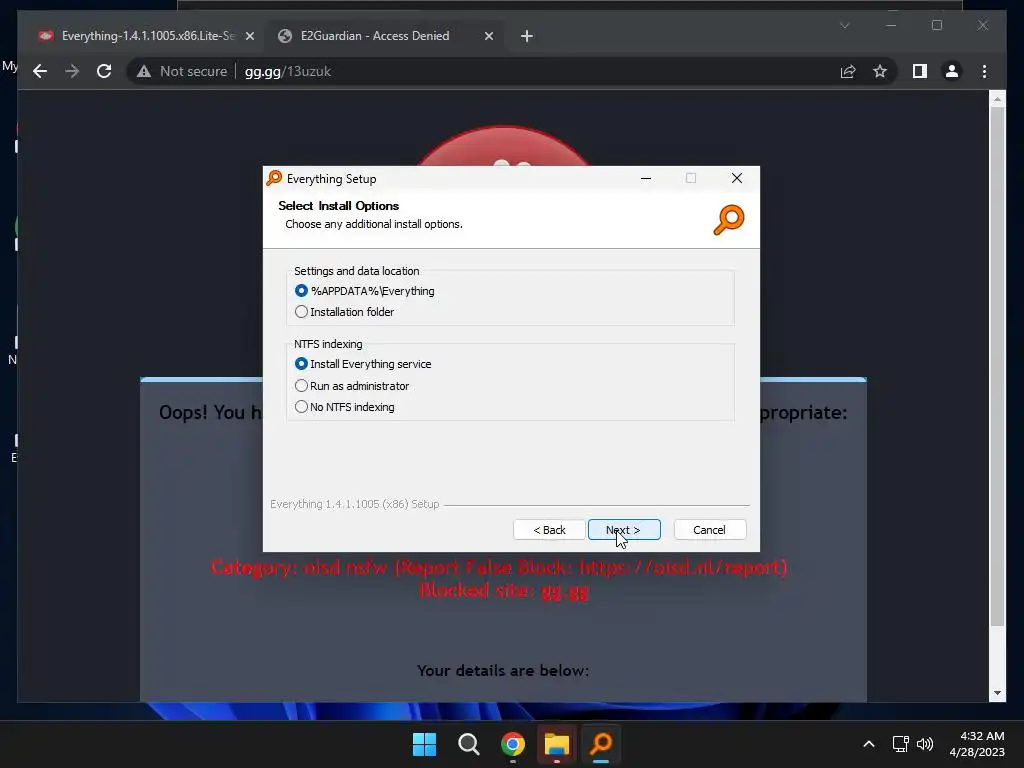Image resolution: width=1024 pixels, height=768 pixels.
Task: Open Chrome profile menu
Action: pos(952,71)
